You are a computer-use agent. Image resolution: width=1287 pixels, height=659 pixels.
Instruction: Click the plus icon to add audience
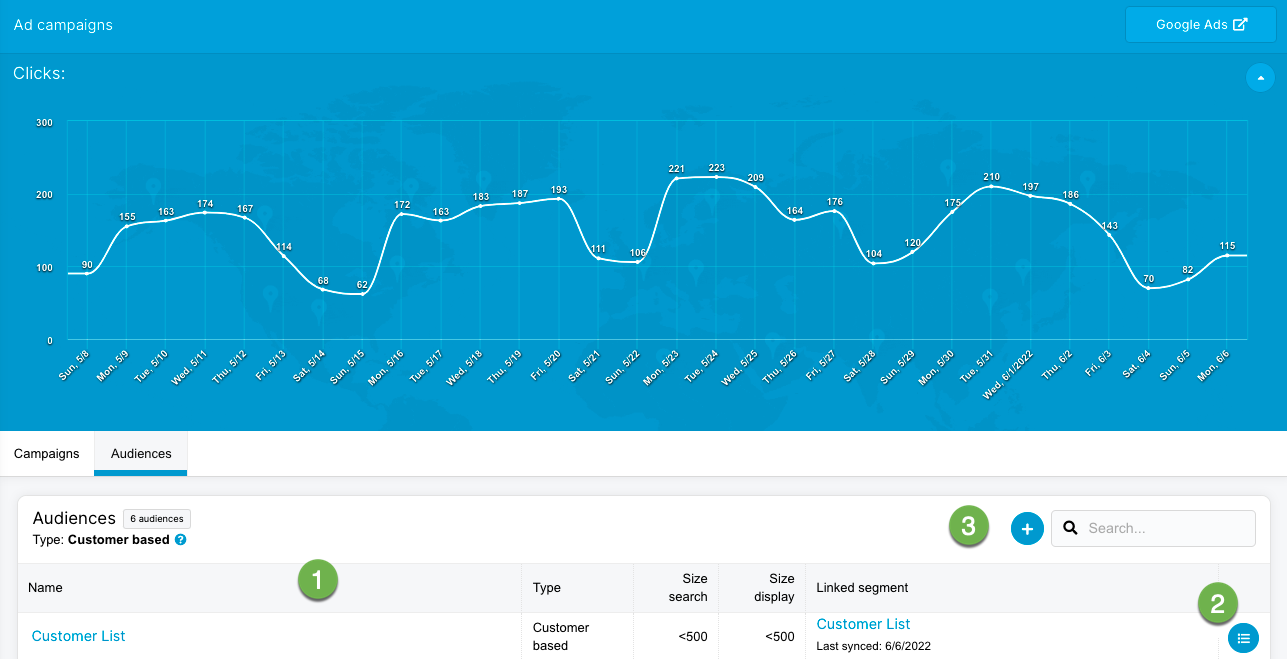[1027, 528]
